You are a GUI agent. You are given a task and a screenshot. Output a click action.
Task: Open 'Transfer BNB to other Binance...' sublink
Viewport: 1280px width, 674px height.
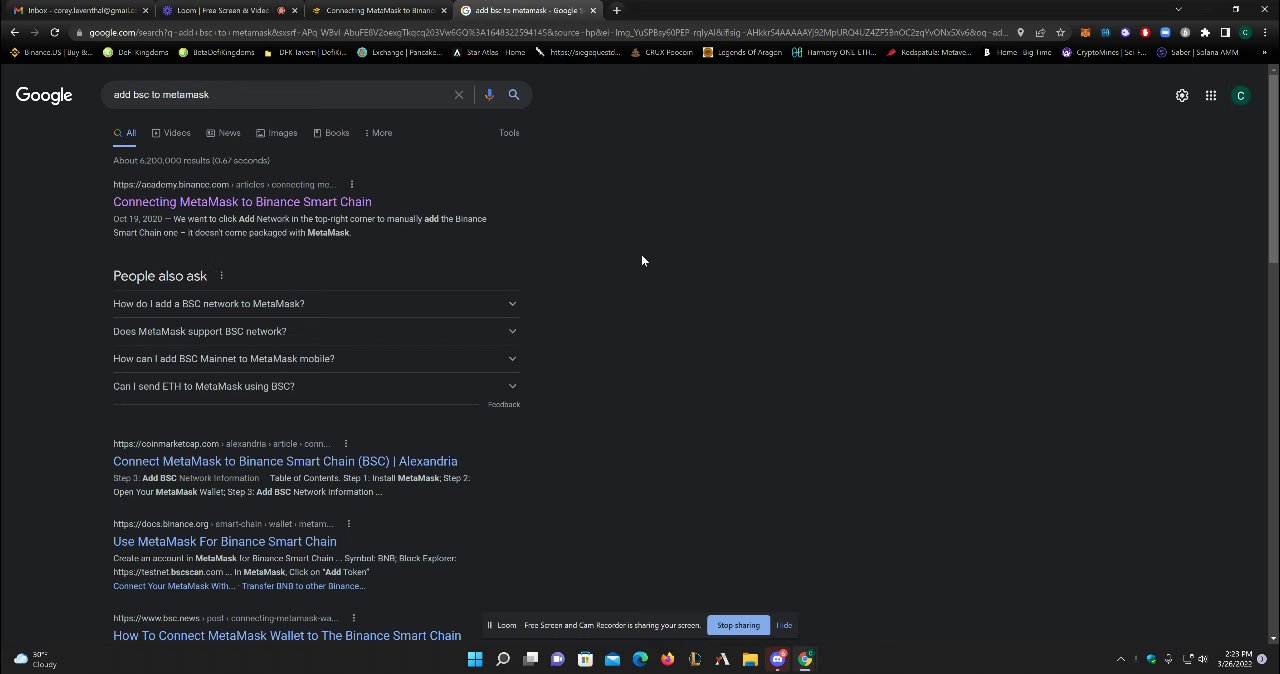pos(303,586)
